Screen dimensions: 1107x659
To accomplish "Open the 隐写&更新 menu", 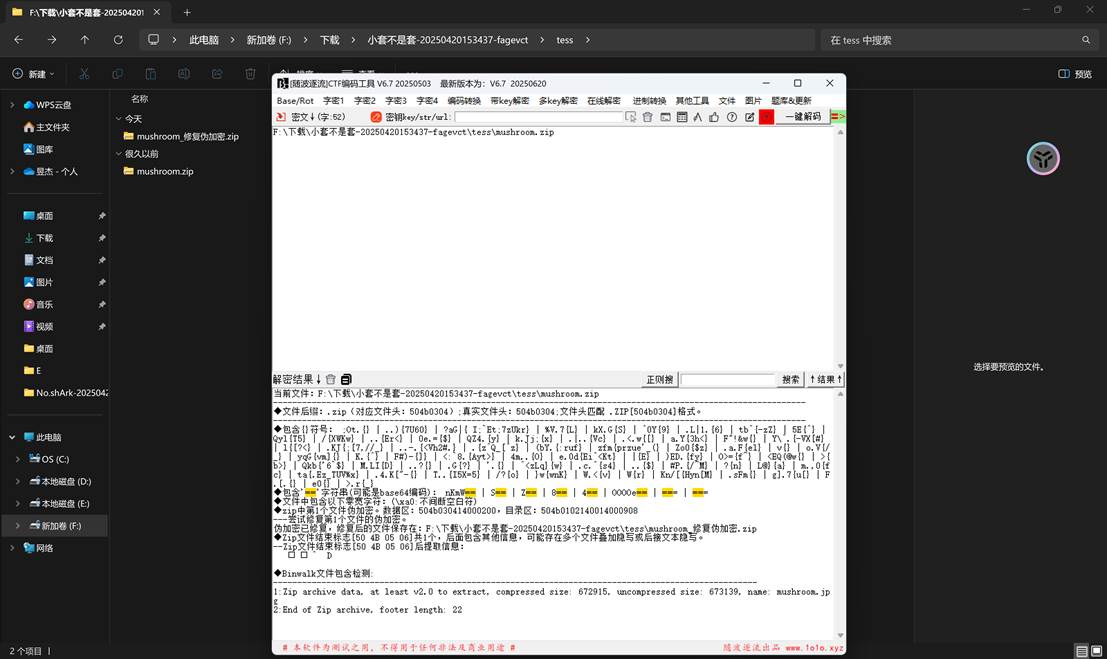I will pyautogui.click(x=793, y=100).
